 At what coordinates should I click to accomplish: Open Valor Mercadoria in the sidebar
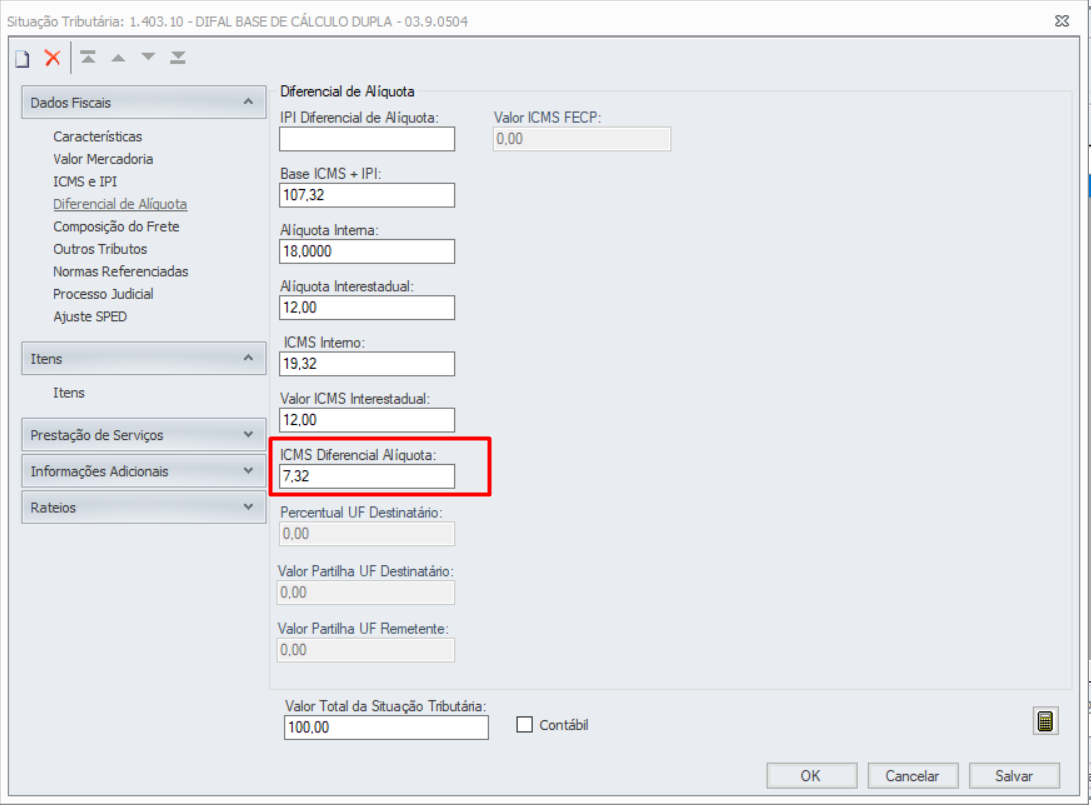(x=103, y=159)
